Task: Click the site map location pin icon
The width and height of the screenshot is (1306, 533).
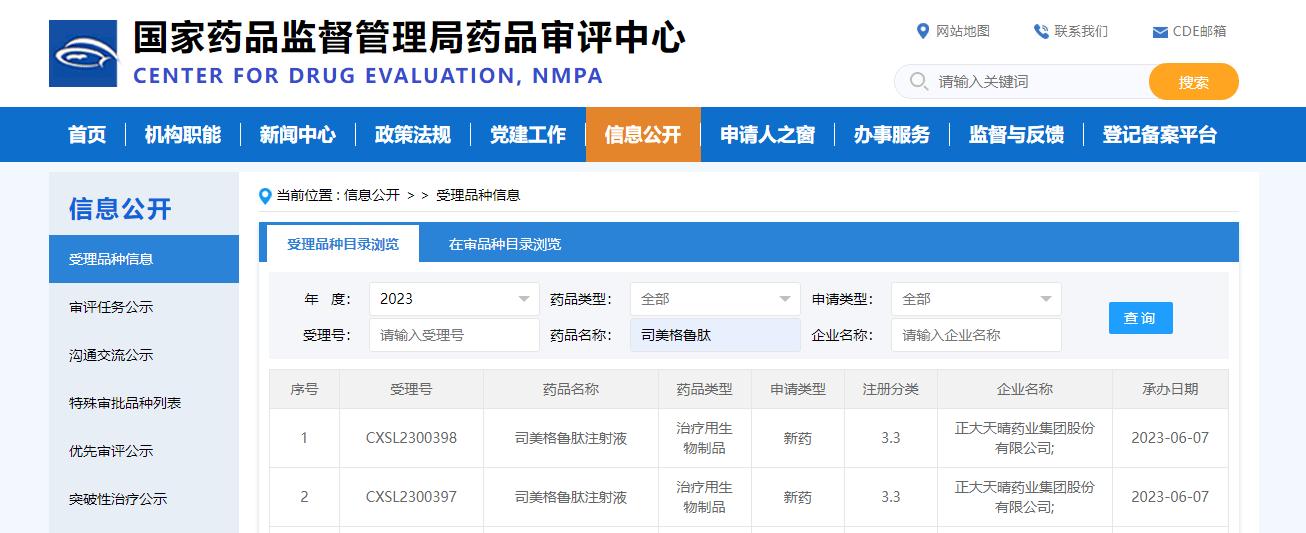Action: point(923,31)
